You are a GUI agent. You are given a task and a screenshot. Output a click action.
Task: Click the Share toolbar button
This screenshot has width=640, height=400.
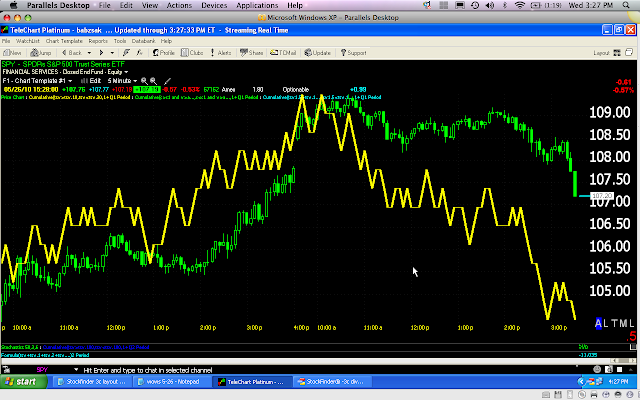[x=251, y=53]
